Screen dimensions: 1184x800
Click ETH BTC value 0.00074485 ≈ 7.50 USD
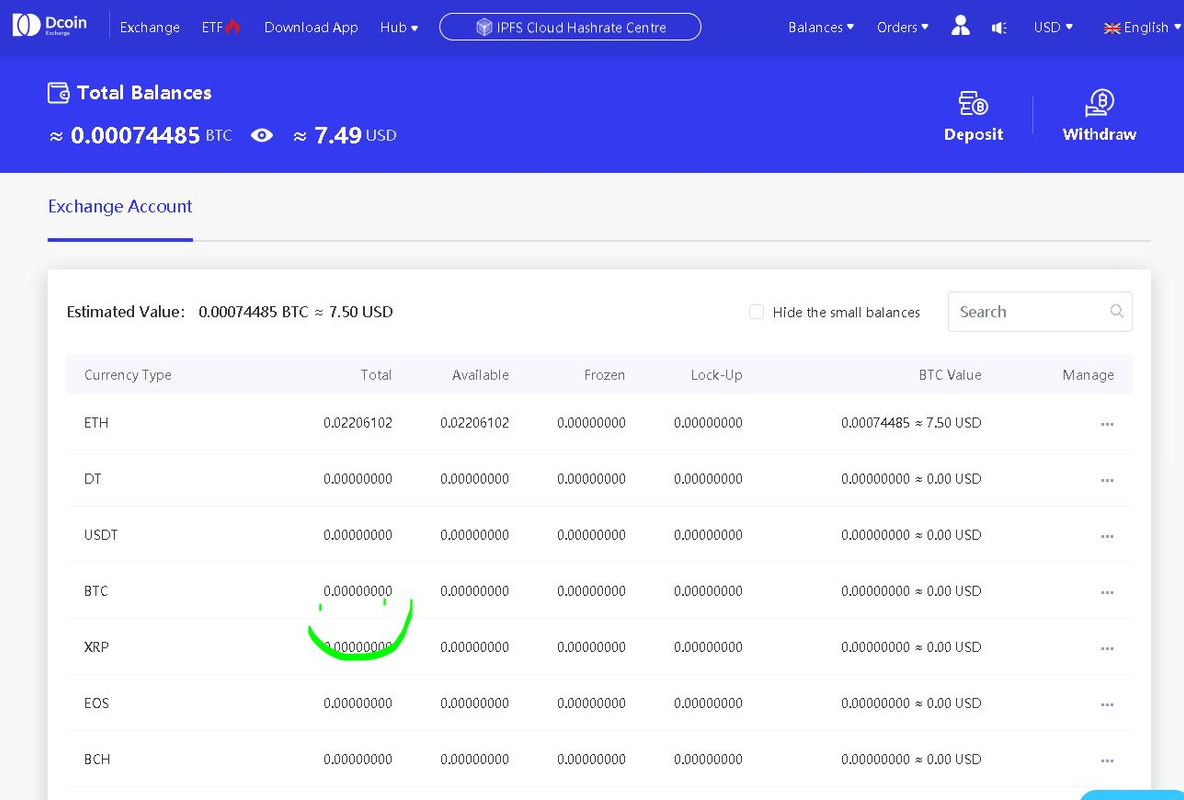[911, 423]
